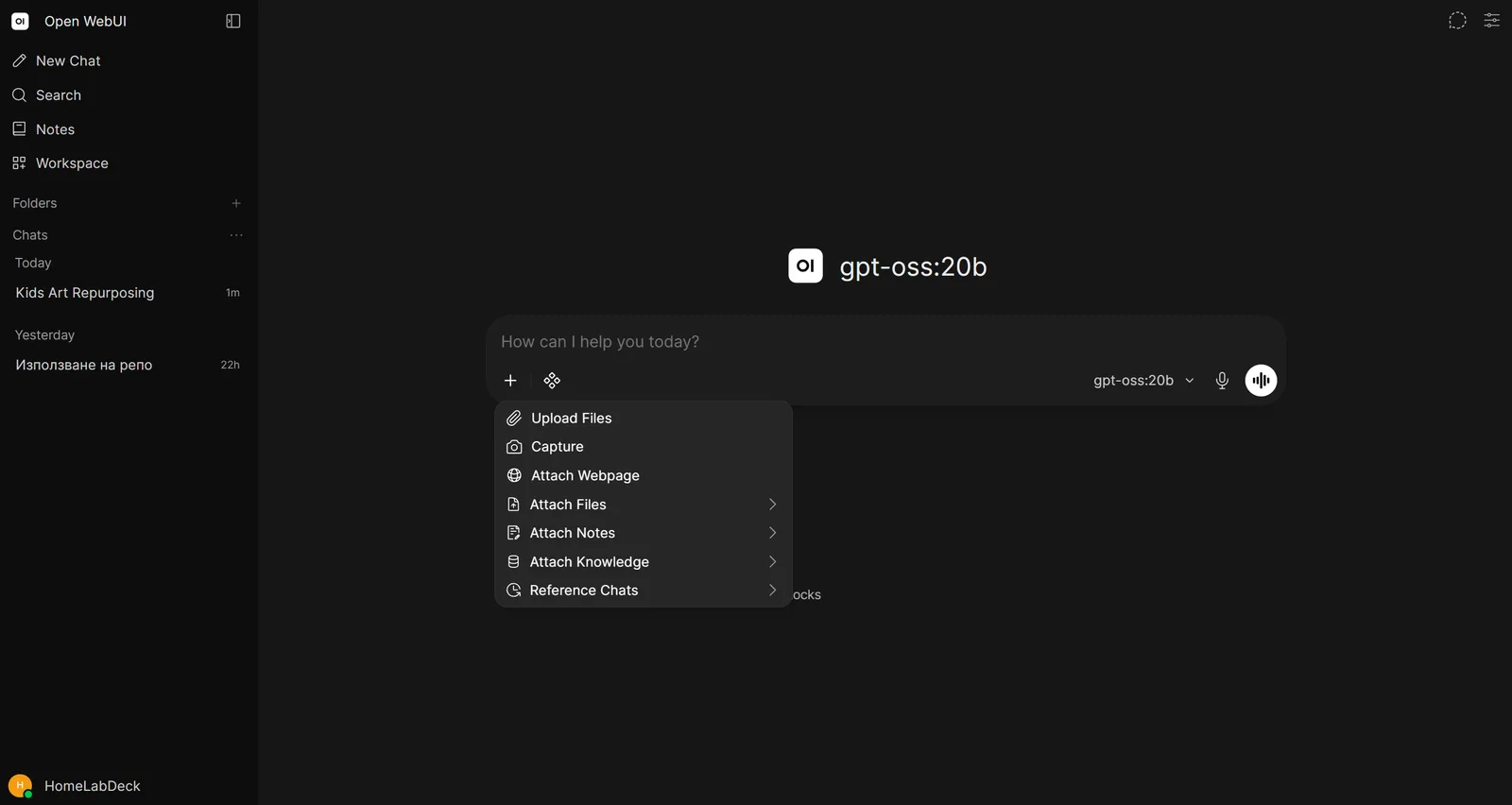The height and width of the screenshot is (805, 1512).
Task: Open the gpt-oss:20b model selector dropdown
Action: click(1143, 381)
